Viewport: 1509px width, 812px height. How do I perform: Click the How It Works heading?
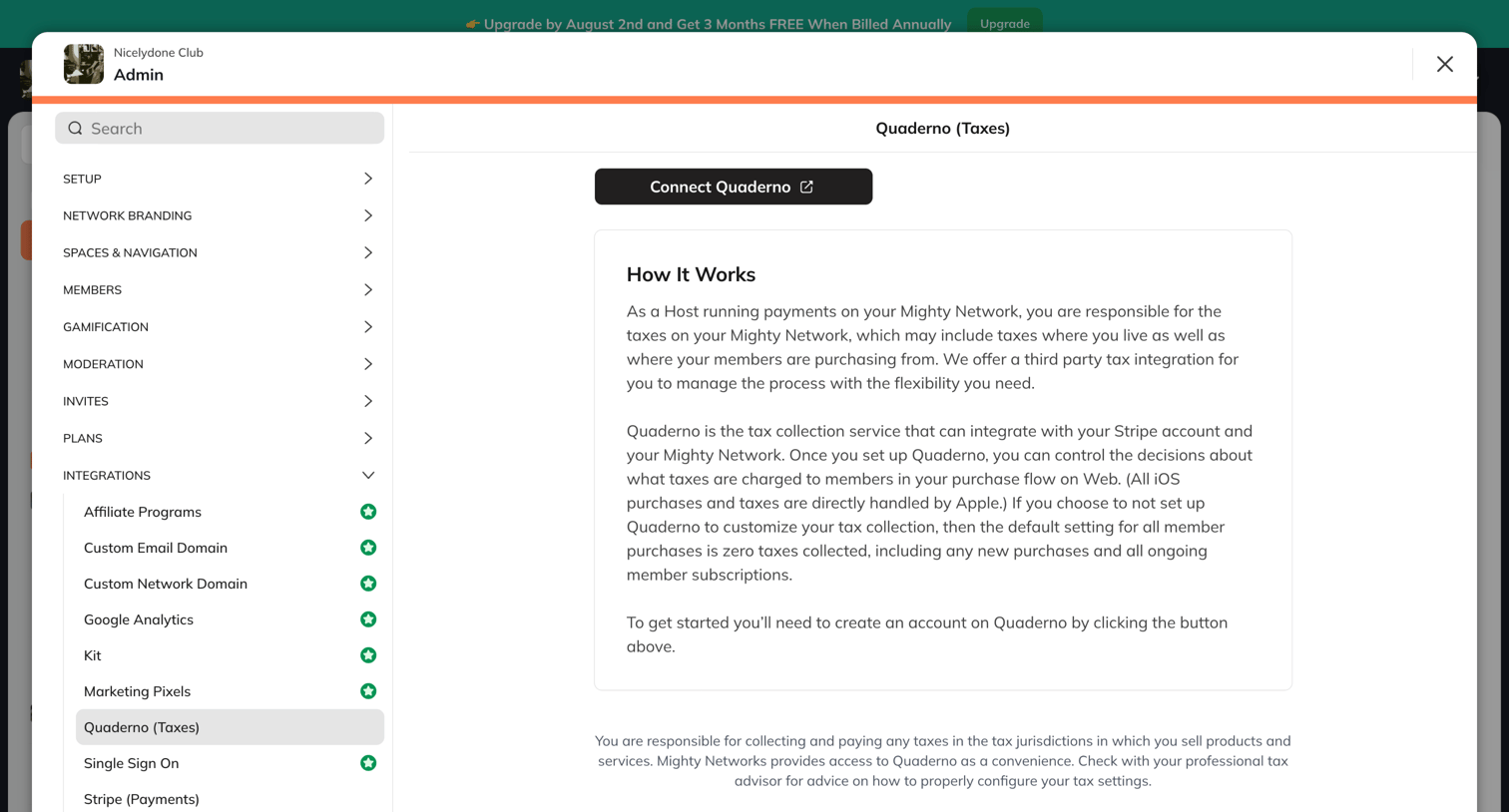pos(691,274)
